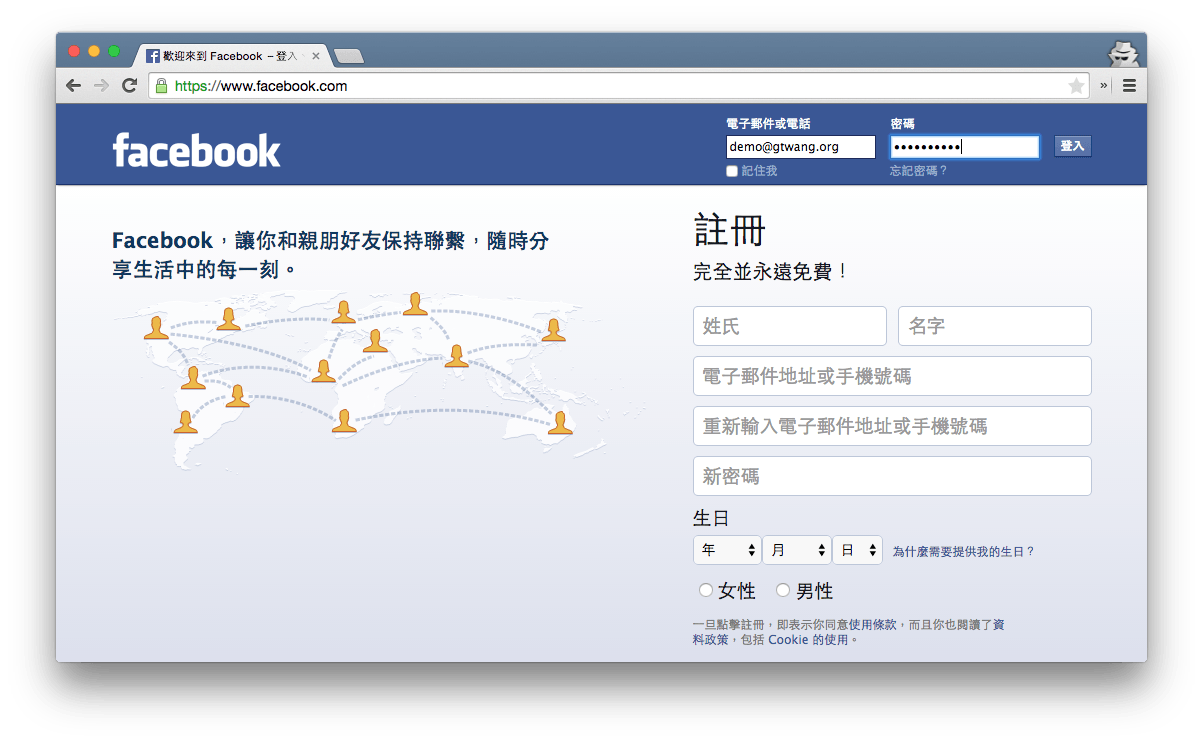Open the 月 birthday month dropdown
Viewport: 1203px width, 742px height.
point(796,549)
